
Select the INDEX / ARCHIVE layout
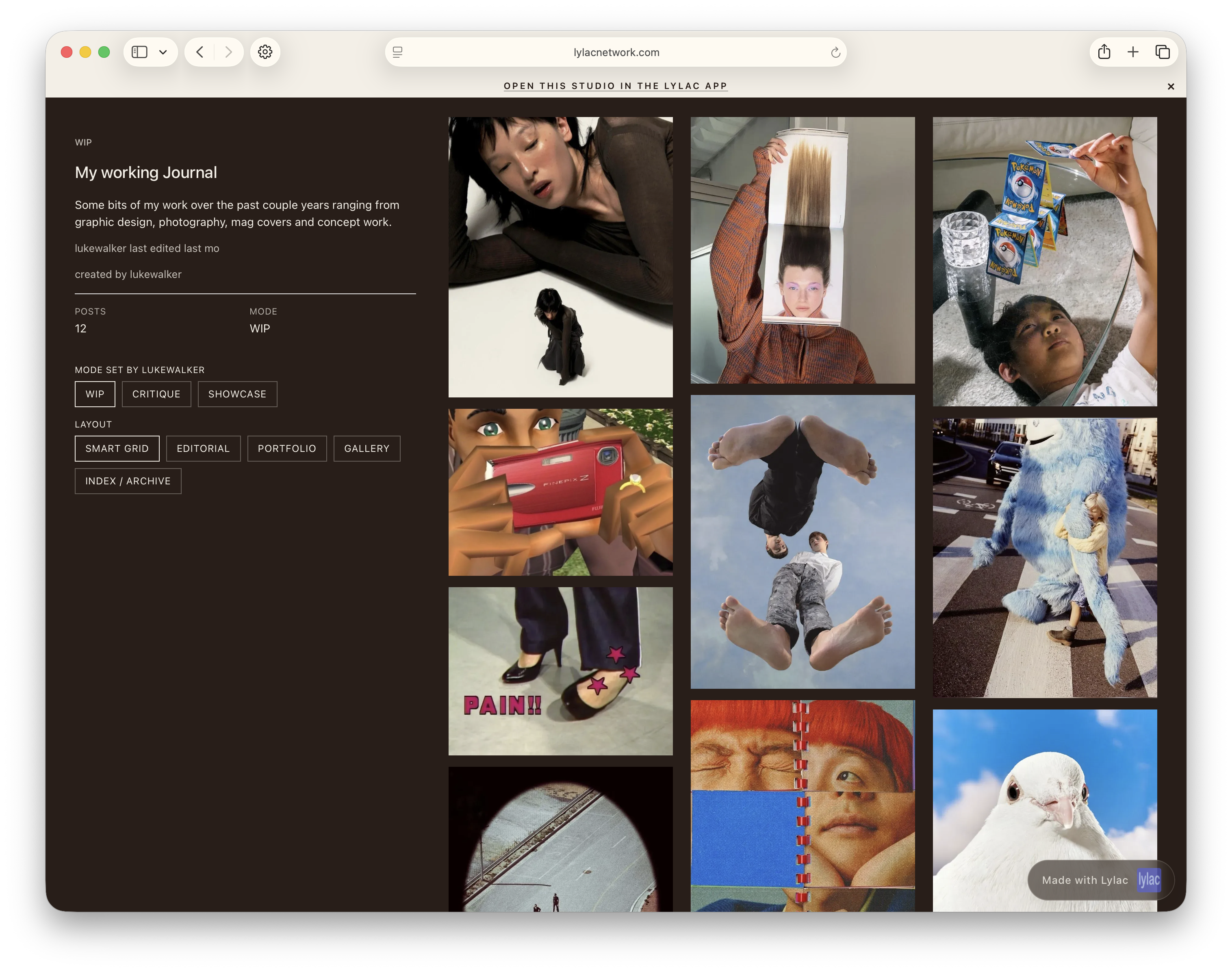tap(128, 481)
